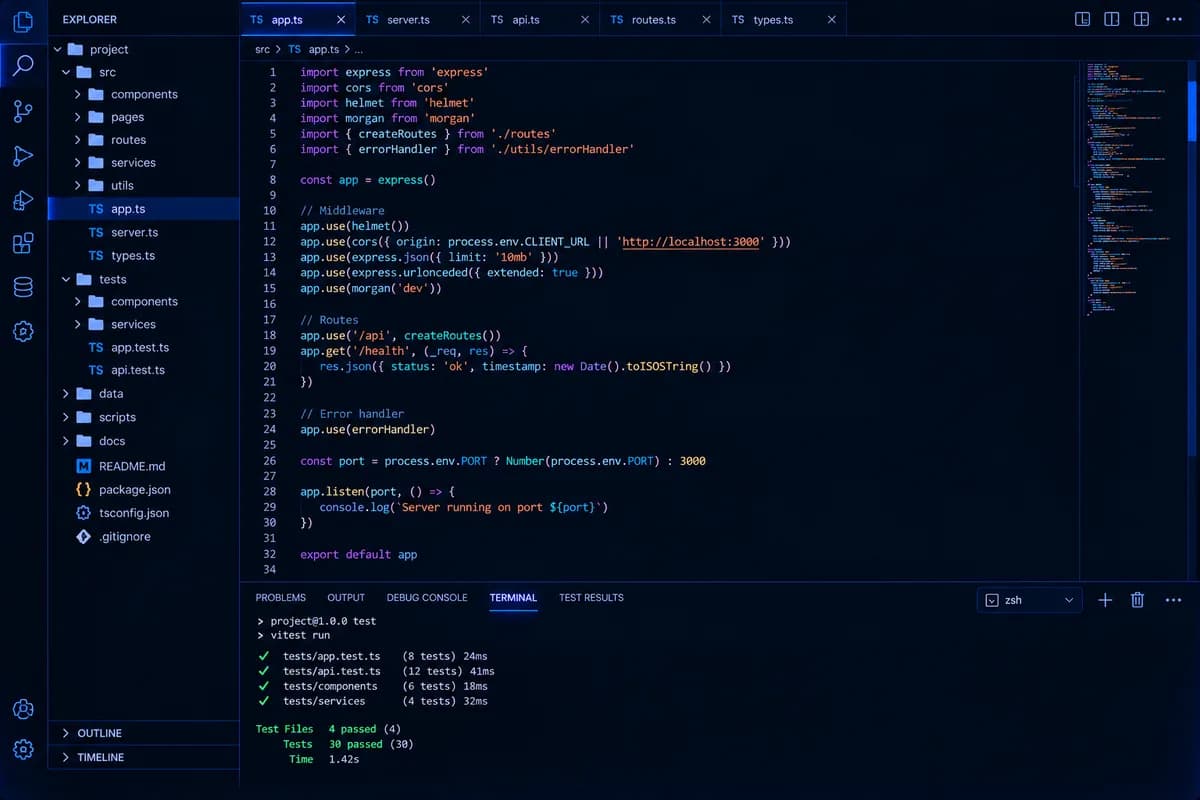Viewport: 1200px width, 800px height.
Task: Open the zsh terminal shell dropdown
Action: [x=1029, y=600]
